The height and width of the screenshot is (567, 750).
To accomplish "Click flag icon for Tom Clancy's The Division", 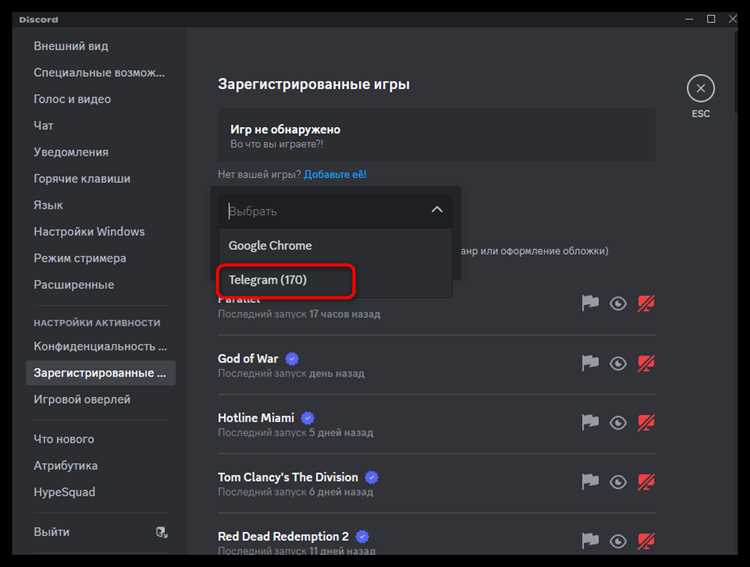I will [590, 481].
